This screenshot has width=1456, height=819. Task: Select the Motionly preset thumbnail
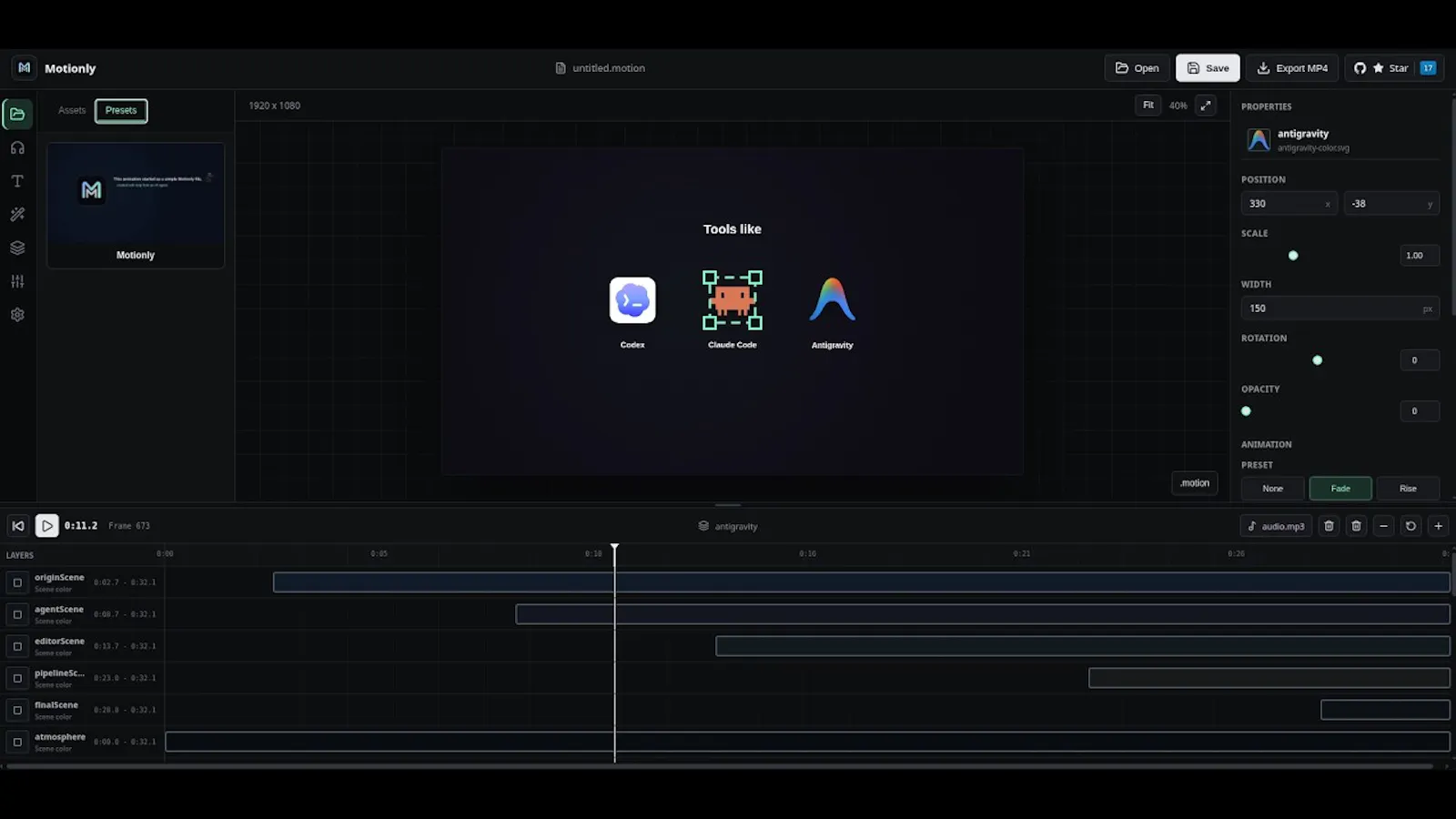(x=136, y=206)
